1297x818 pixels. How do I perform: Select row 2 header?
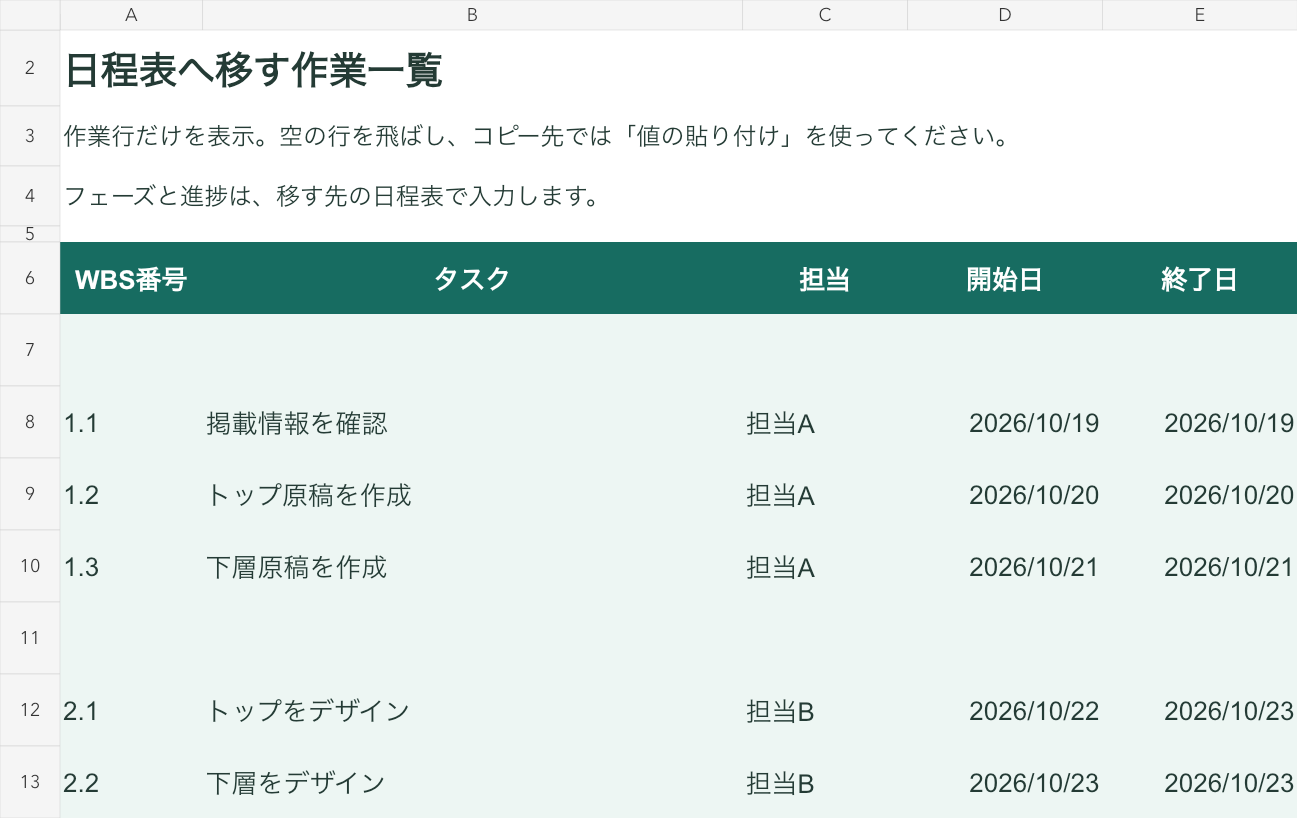coord(30,68)
